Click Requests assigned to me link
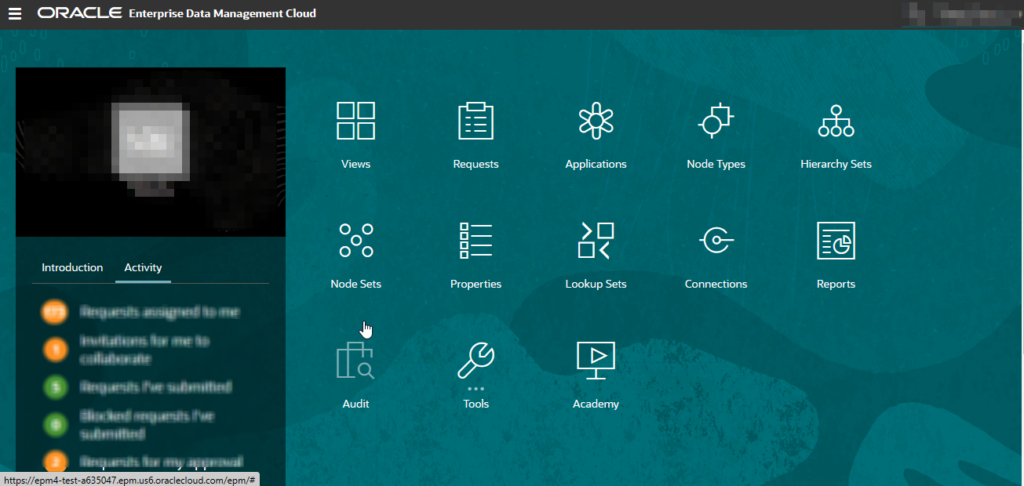1024x486 pixels. point(160,312)
